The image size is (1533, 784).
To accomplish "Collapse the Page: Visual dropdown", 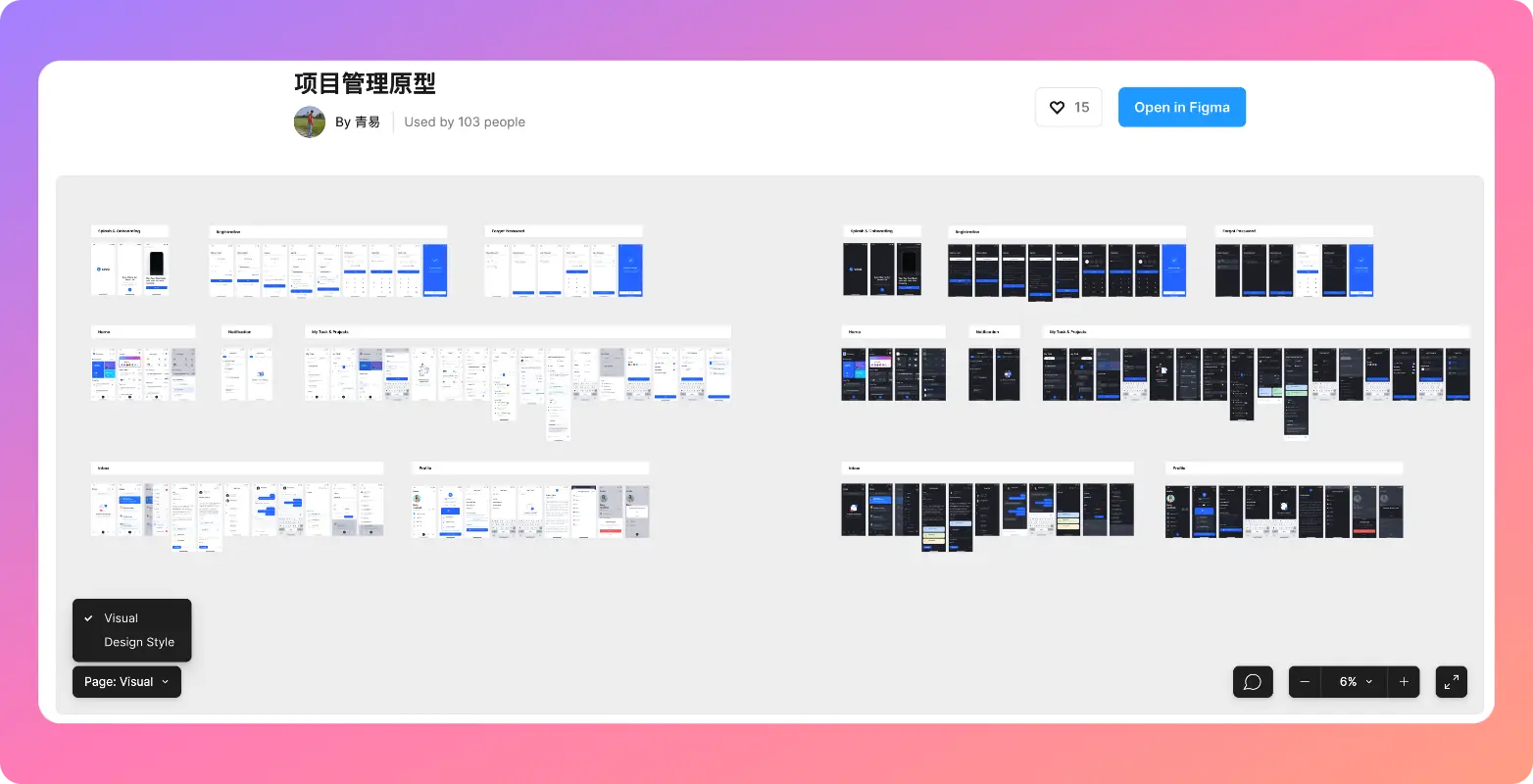I will coord(126,682).
